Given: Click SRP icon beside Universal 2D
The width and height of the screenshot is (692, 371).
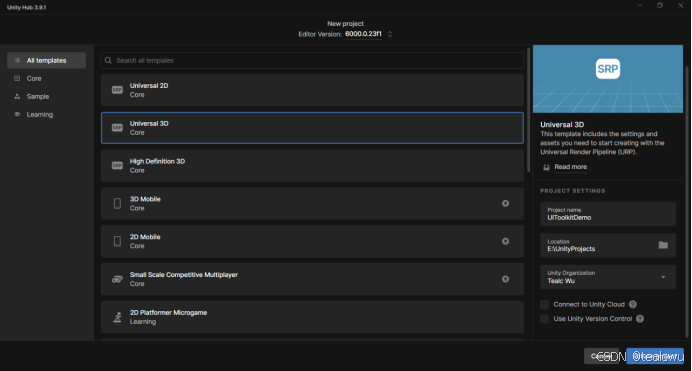Looking at the screenshot, I should 117,90.
